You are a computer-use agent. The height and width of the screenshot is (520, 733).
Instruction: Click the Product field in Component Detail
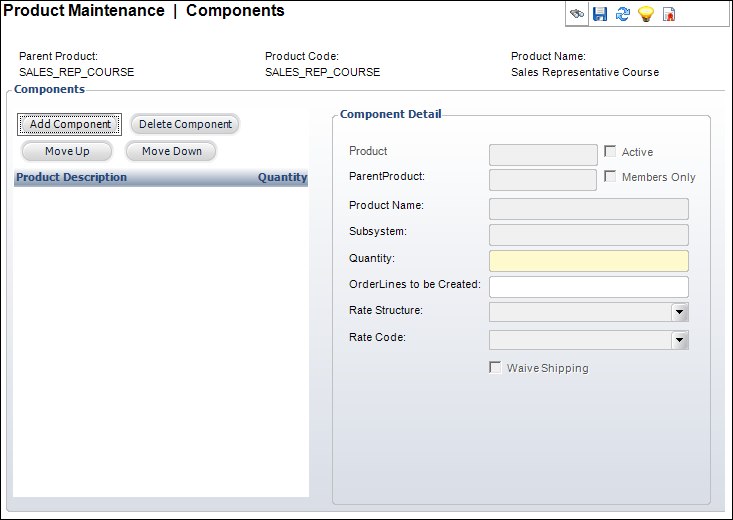tap(543, 155)
